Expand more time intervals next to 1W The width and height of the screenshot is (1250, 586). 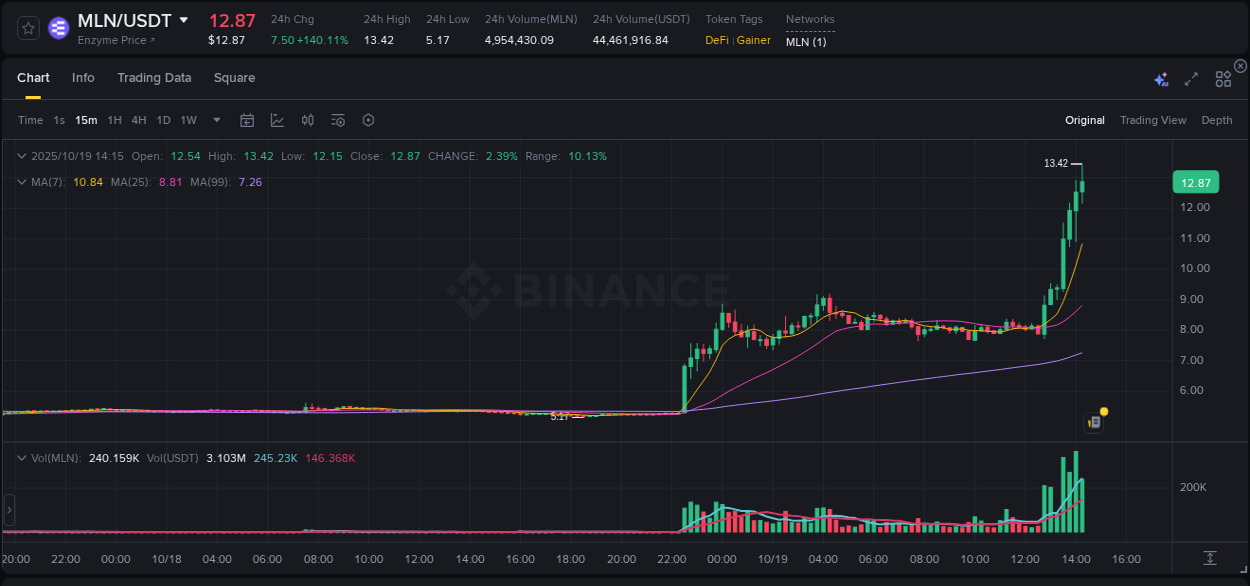215,119
